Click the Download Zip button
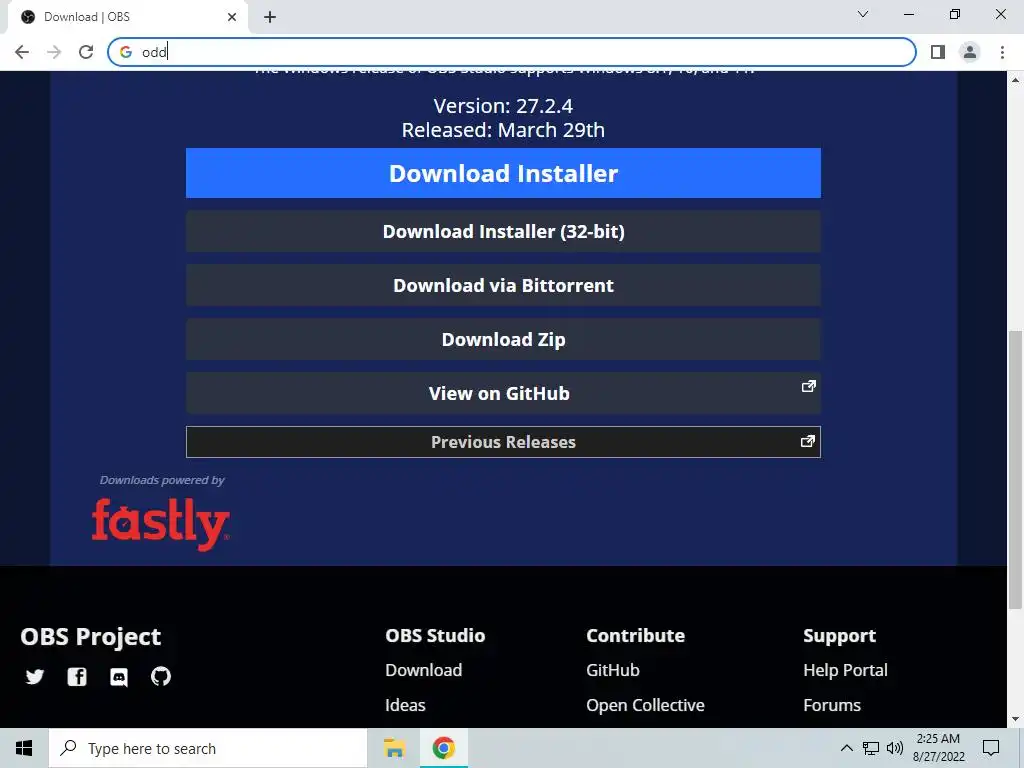Viewport: 1024px width, 768px height. (504, 340)
